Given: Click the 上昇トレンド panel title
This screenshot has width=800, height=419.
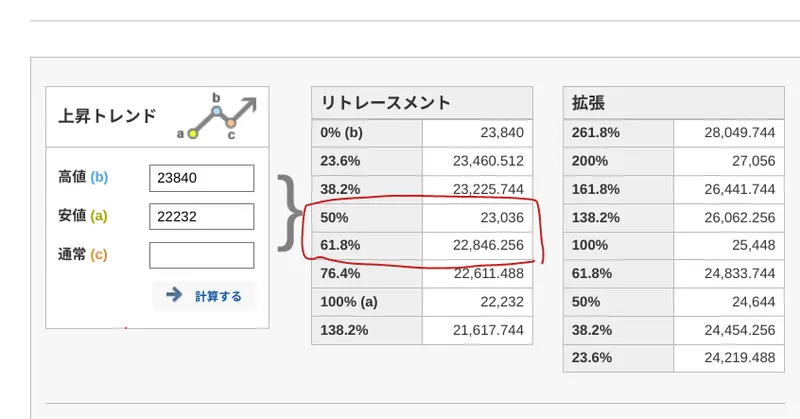Looking at the screenshot, I should [107, 116].
